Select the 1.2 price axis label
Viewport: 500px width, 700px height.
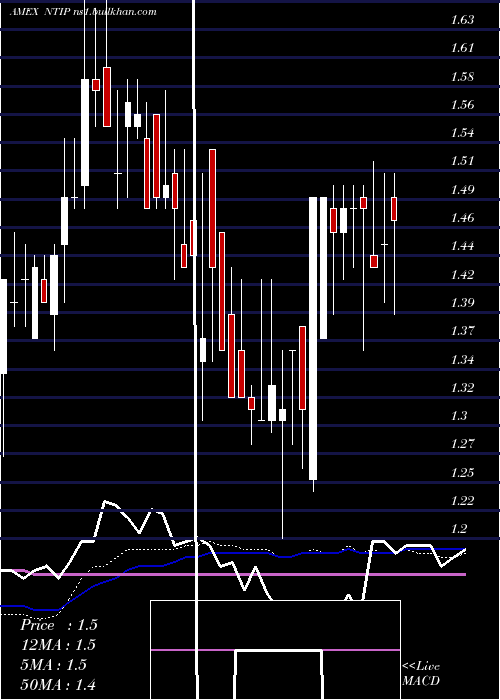pyautogui.click(x=459, y=529)
